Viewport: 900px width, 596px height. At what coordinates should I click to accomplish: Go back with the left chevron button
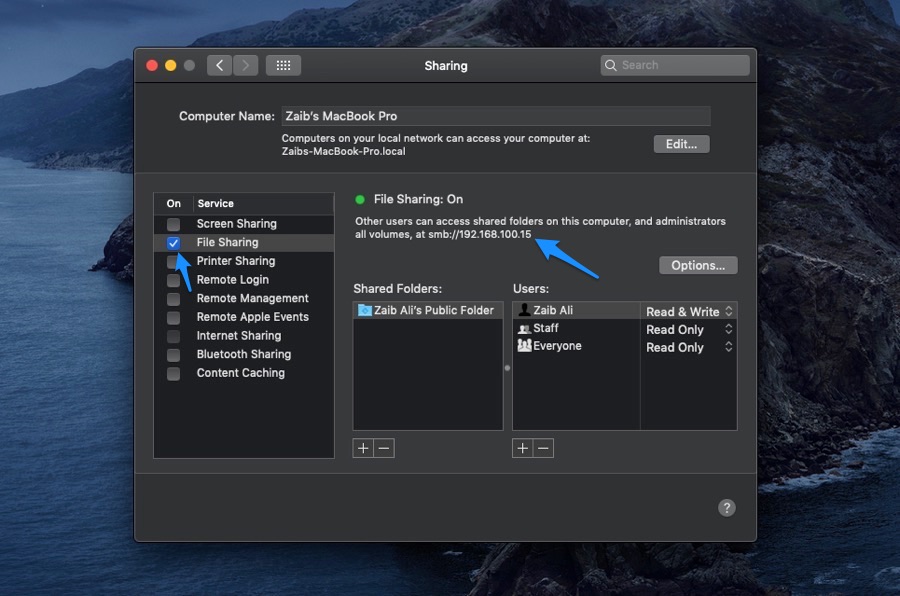219,65
